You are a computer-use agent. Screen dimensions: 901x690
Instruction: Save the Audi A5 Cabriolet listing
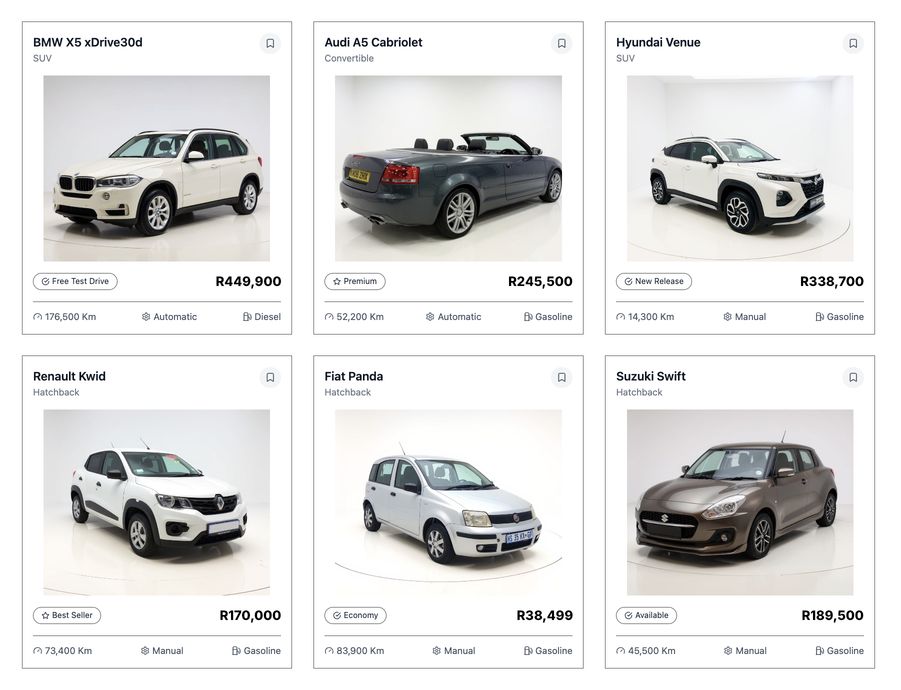pos(562,43)
